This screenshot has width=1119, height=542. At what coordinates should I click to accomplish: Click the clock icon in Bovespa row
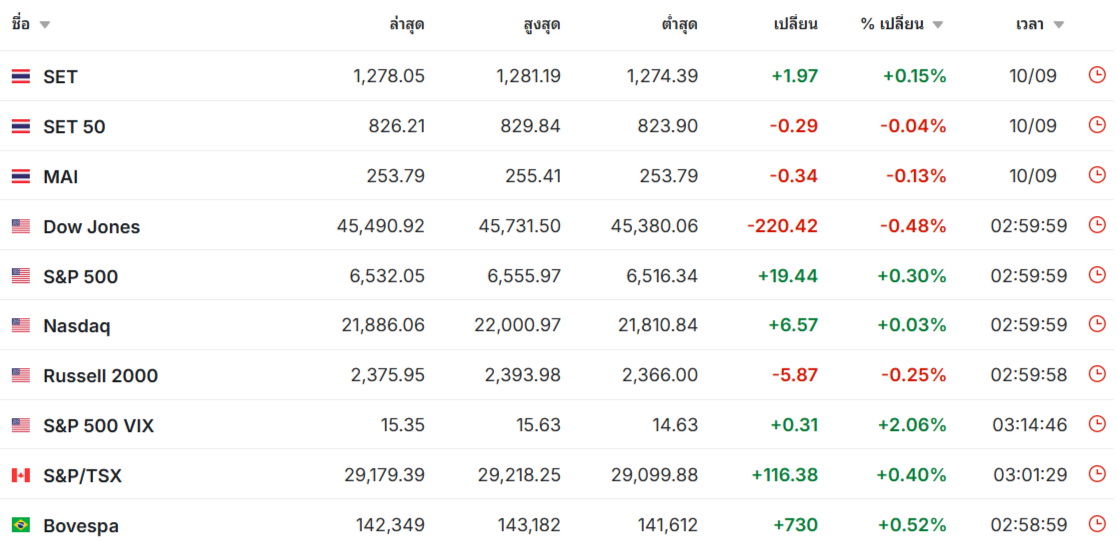click(x=1097, y=524)
